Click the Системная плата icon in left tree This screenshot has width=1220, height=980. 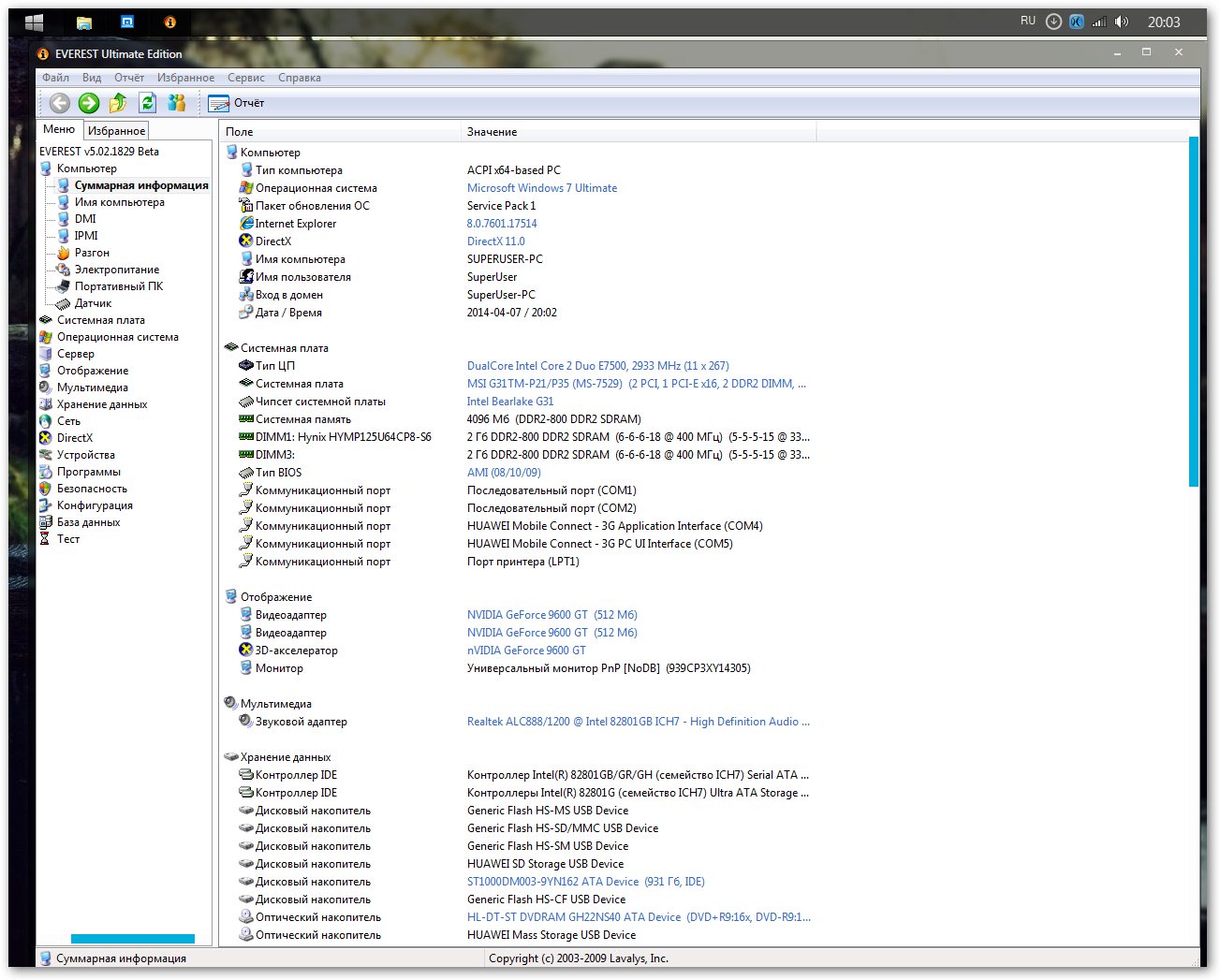click(x=45, y=320)
